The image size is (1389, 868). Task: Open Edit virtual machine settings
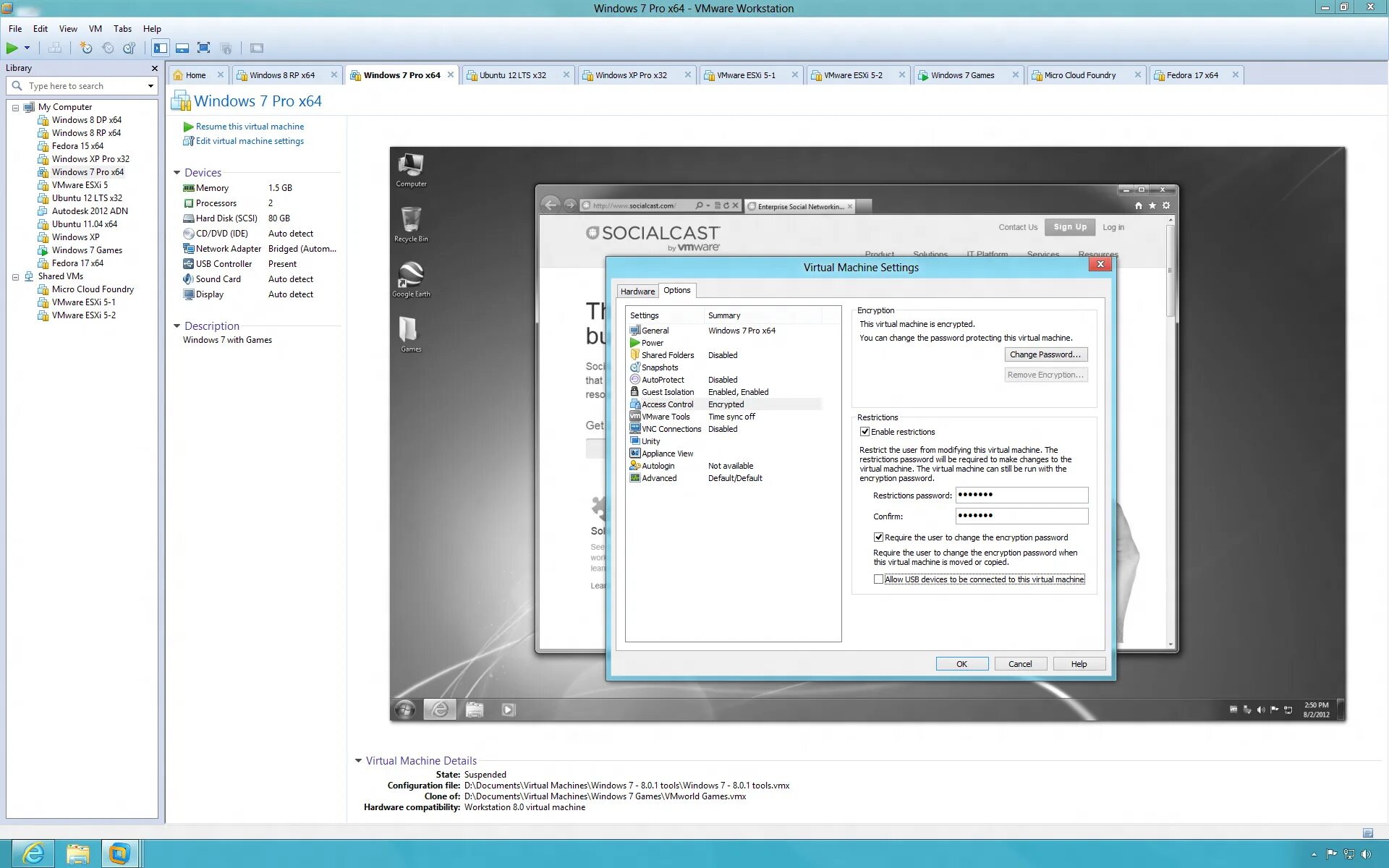click(x=249, y=140)
